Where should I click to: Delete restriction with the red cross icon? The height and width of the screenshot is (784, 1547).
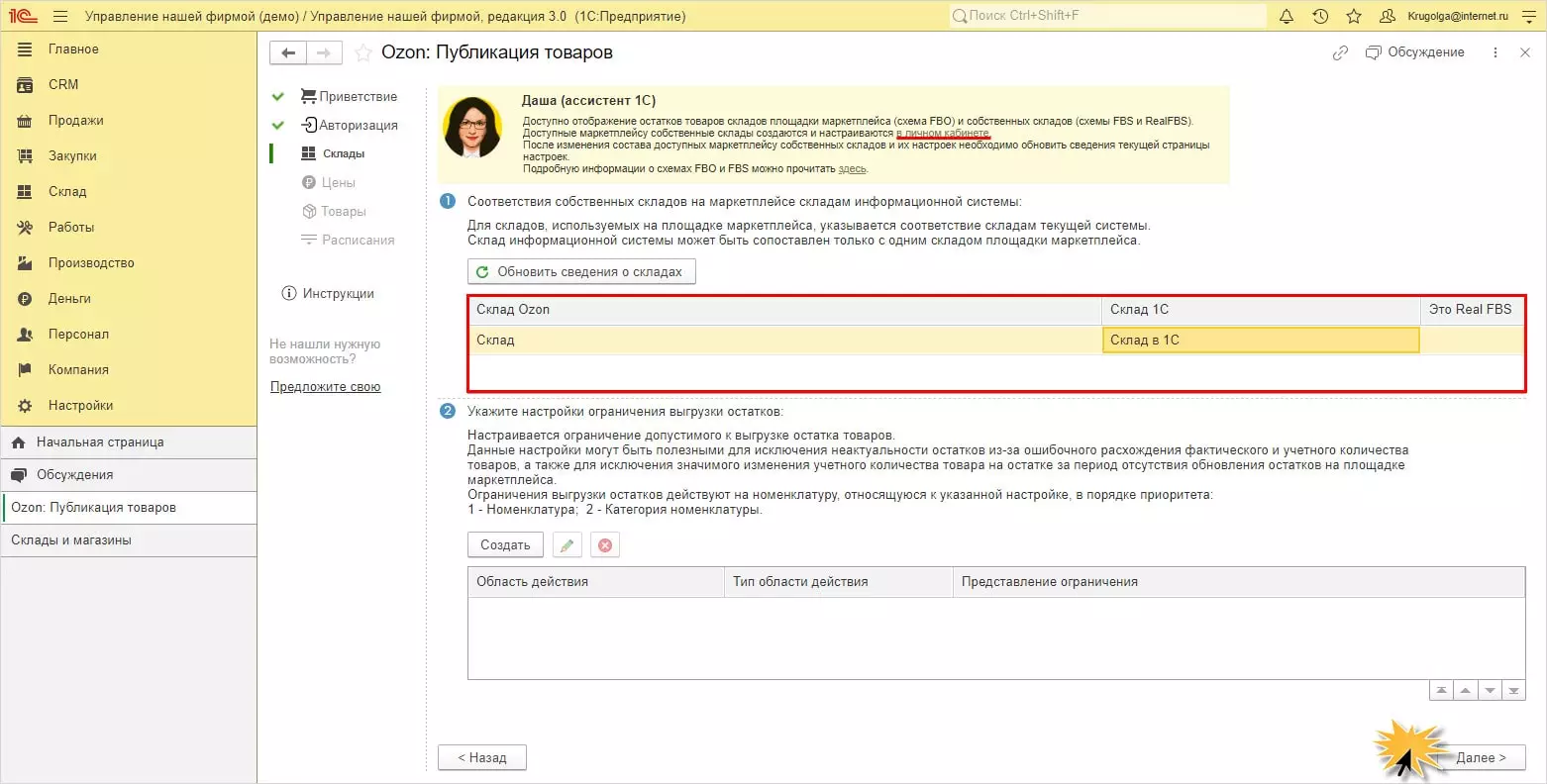tap(605, 545)
